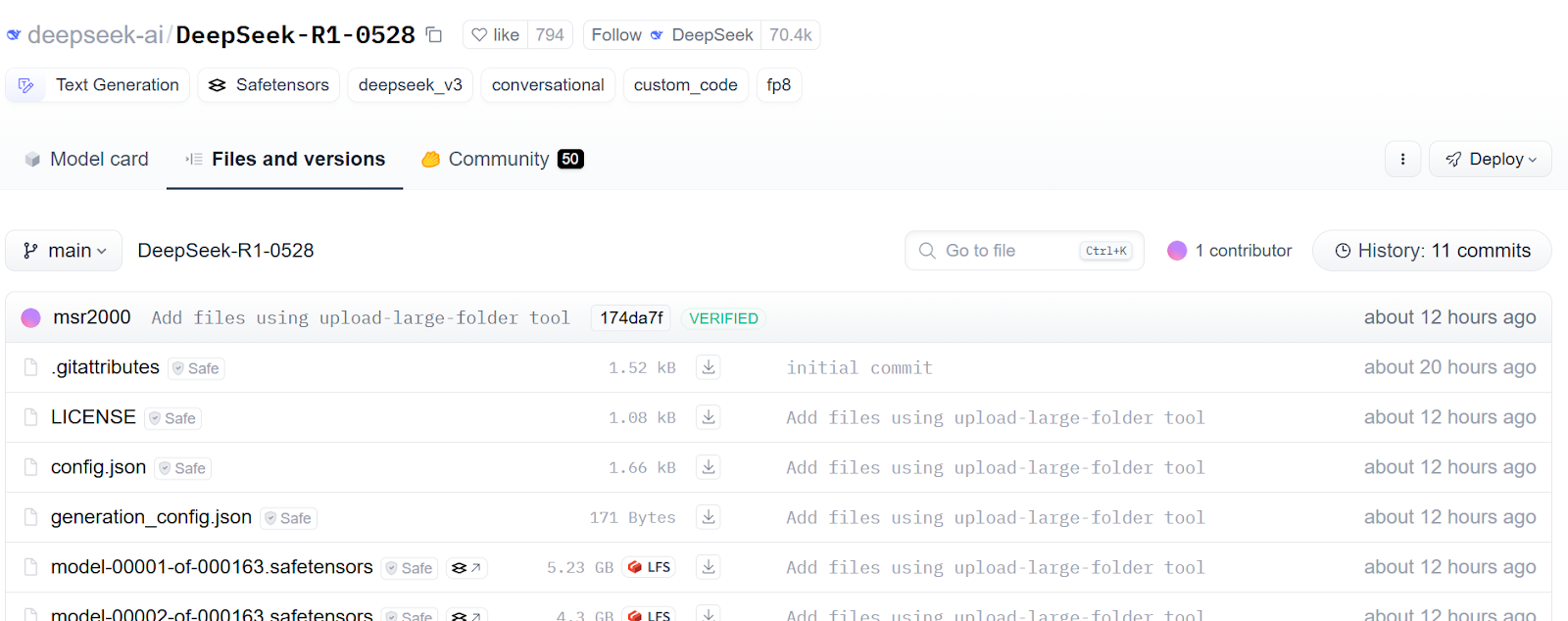Open commit hash 174da7f
This screenshot has height=621, width=1568.
click(631, 317)
